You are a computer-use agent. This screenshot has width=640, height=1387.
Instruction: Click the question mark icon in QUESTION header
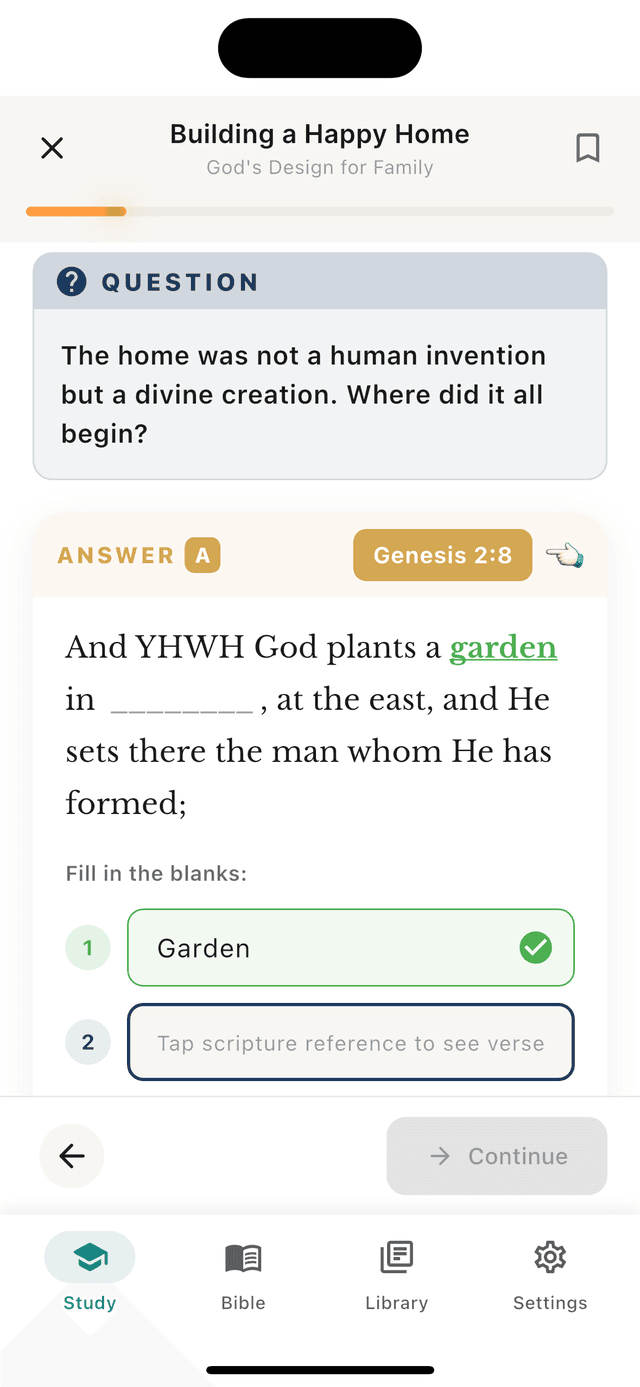pyautogui.click(x=71, y=281)
